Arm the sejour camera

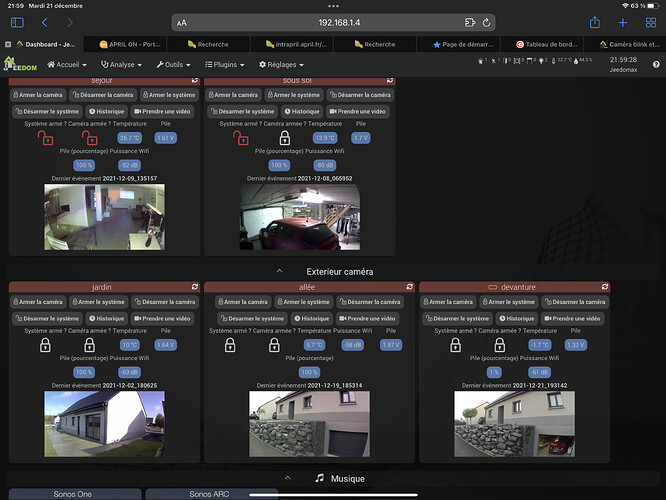[38, 95]
